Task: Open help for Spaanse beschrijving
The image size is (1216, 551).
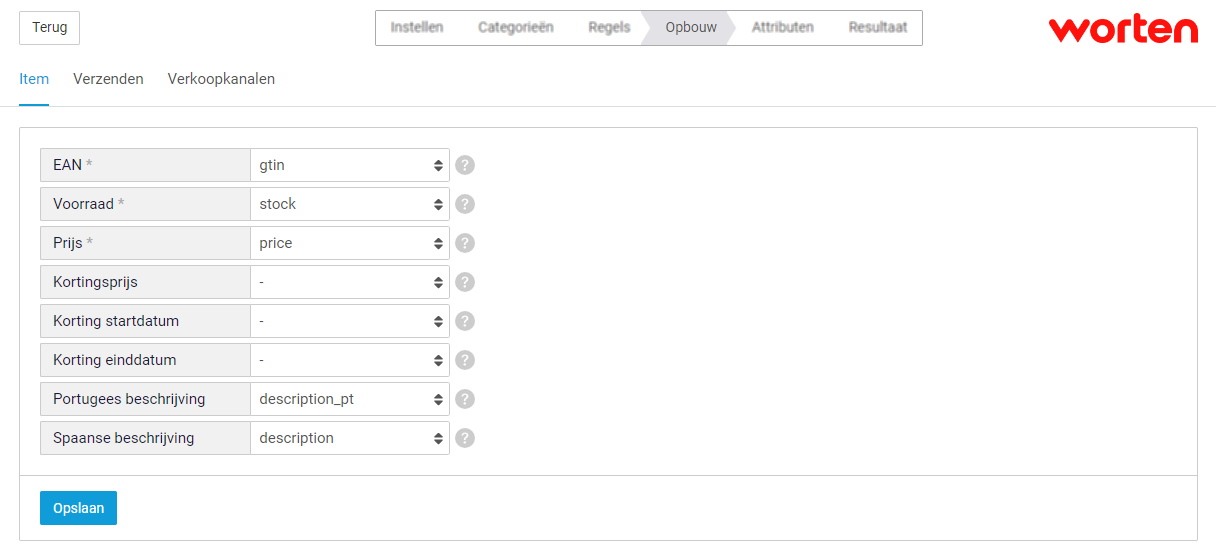Action: coord(465,438)
